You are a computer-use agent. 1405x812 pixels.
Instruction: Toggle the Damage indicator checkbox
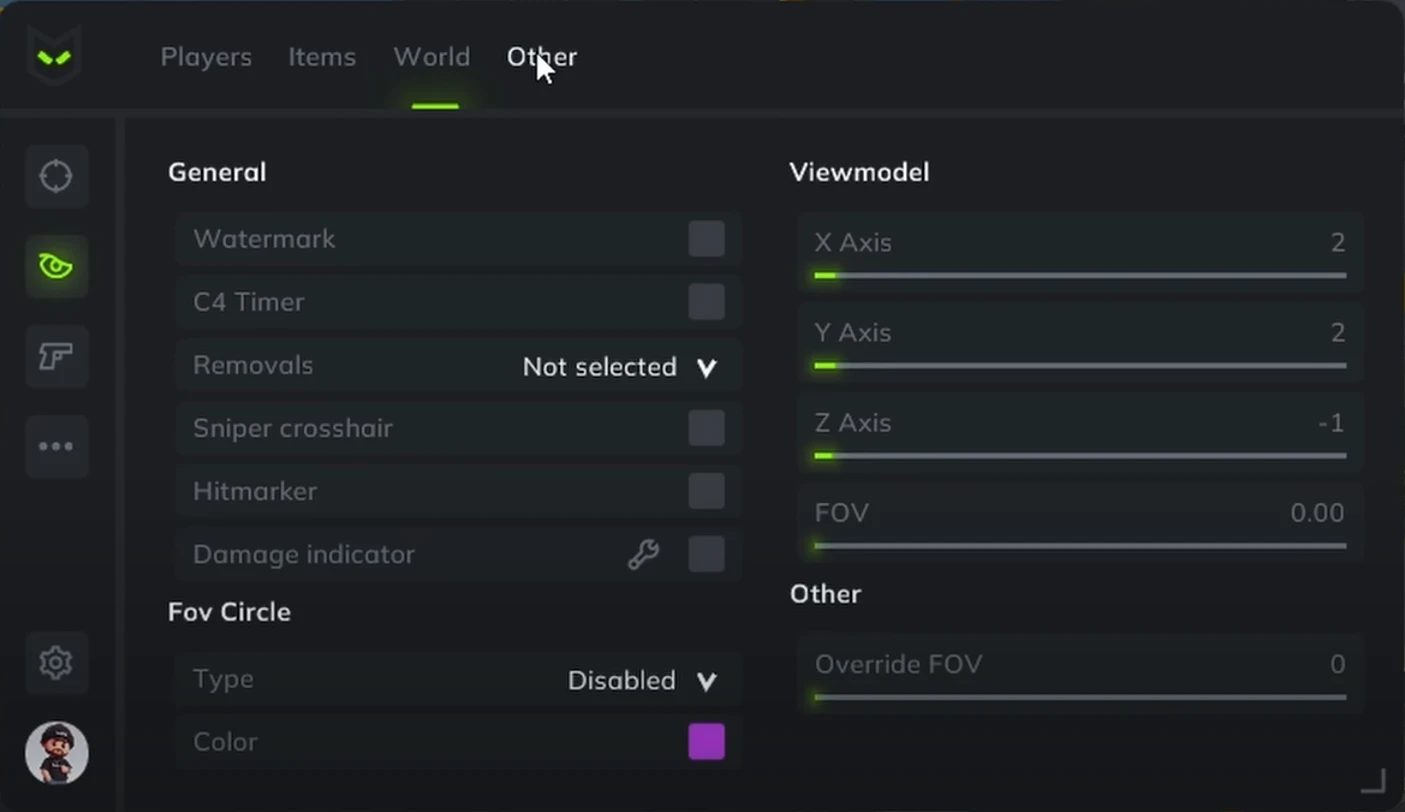(x=706, y=554)
